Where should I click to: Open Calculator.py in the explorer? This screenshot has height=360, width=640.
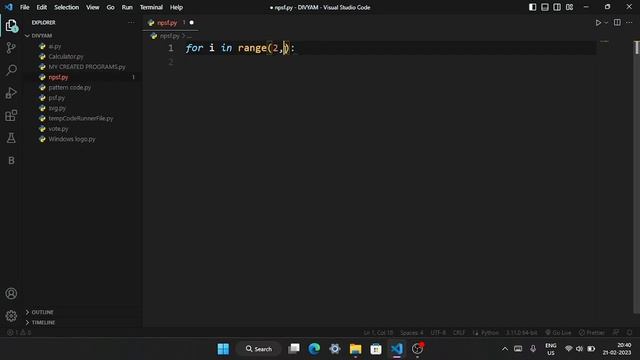pyautogui.click(x=66, y=57)
